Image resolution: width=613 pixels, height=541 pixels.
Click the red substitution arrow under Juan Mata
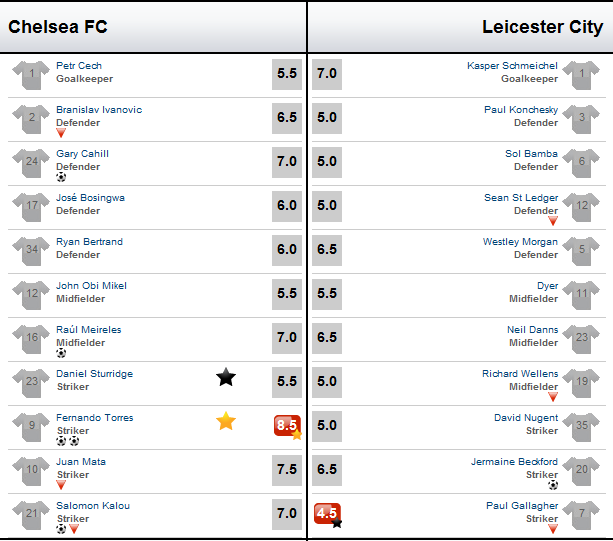(x=61, y=485)
